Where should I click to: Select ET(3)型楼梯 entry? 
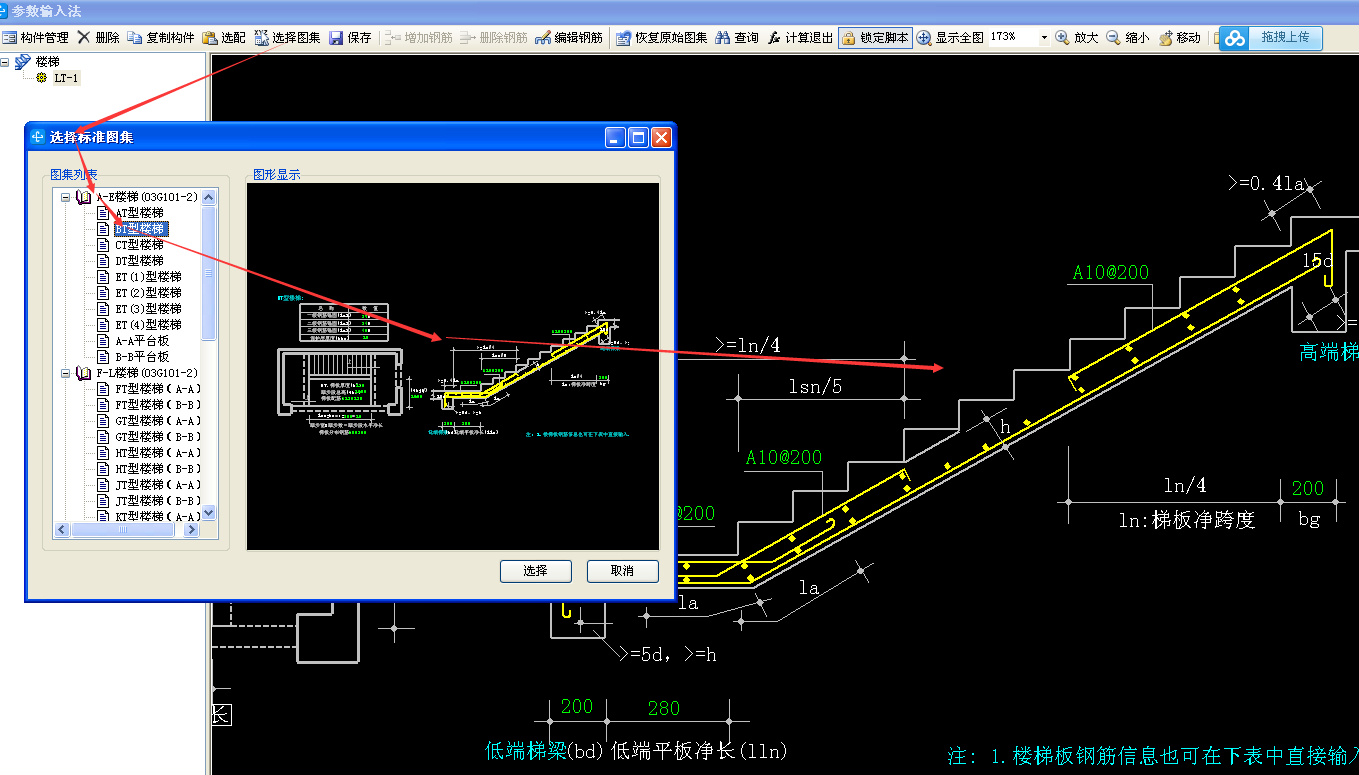tap(148, 309)
